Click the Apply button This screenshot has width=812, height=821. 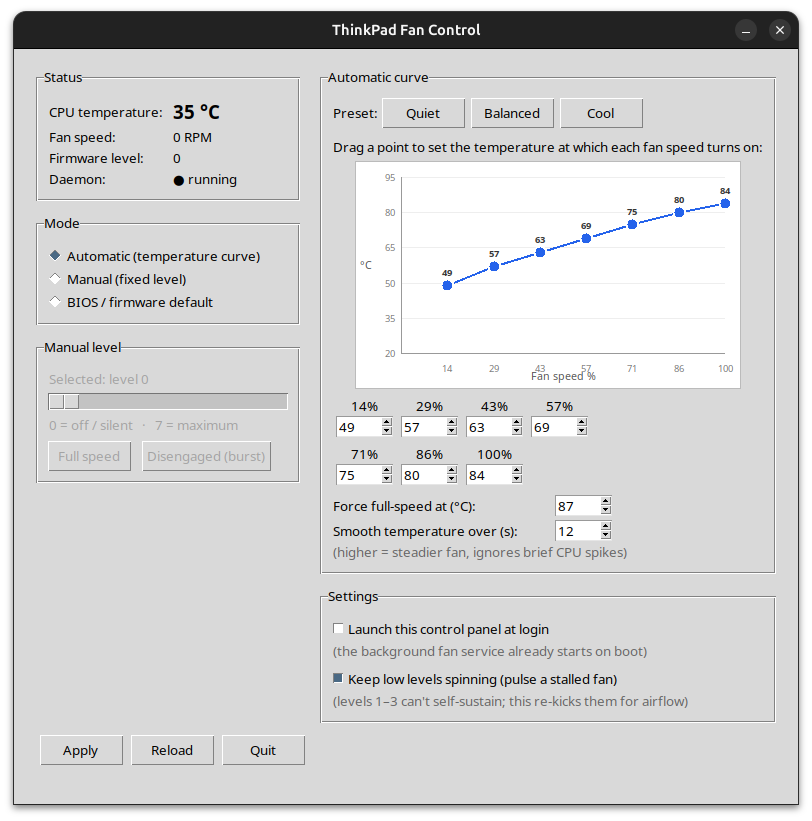(81, 750)
